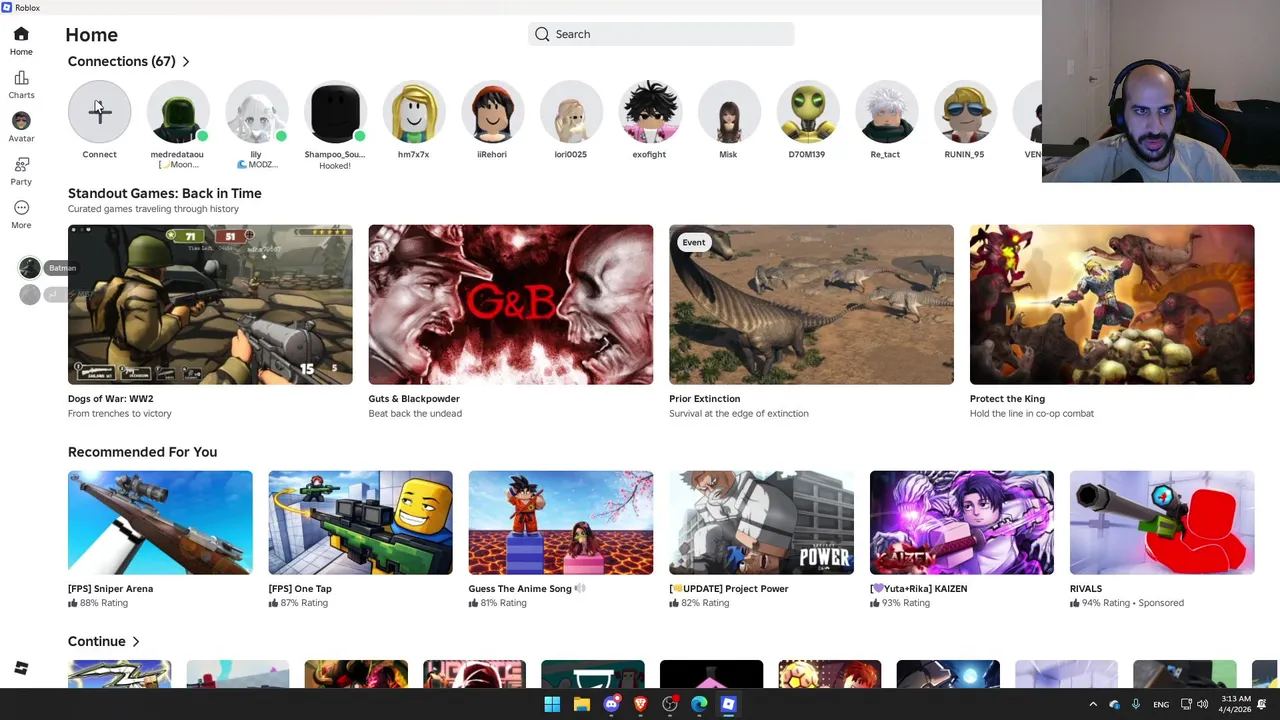Open the Party sidebar icon

[21, 170]
